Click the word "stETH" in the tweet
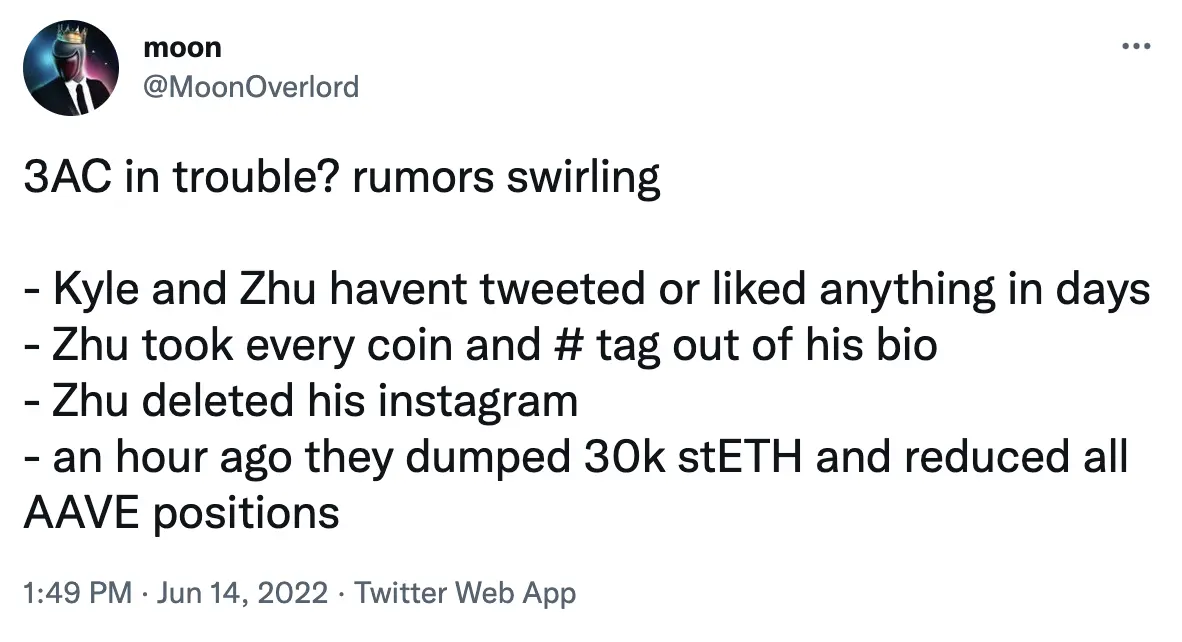Viewport: 1182px width, 642px height. [740, 457]
